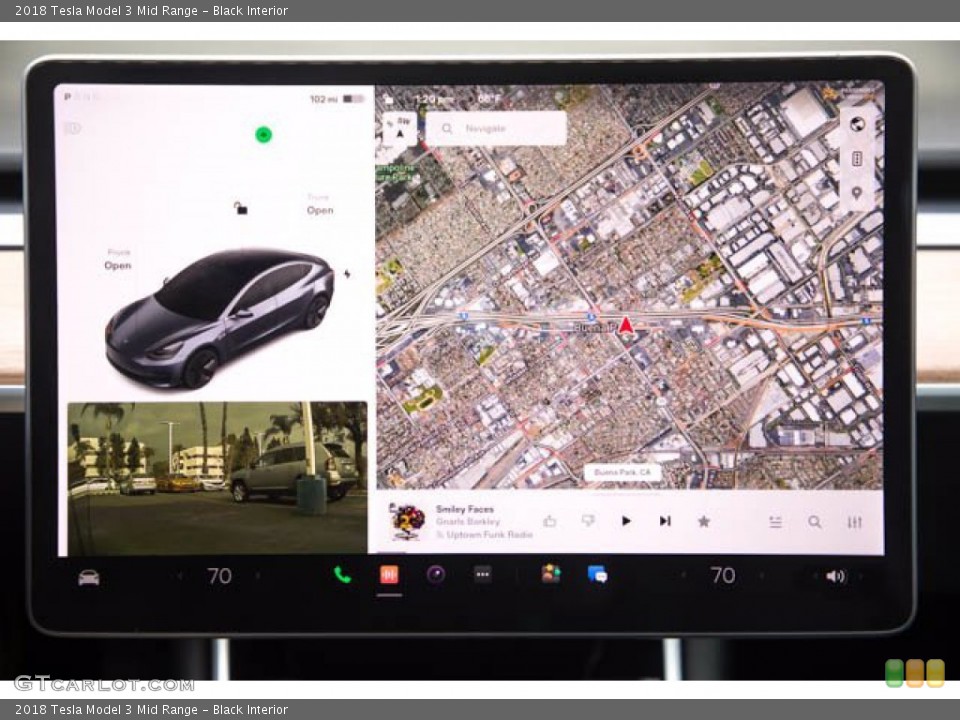Image resolution: width=960 pixels, height=720 pixels.
Task: Toggle the door lock icon
Action: [241, 209]
